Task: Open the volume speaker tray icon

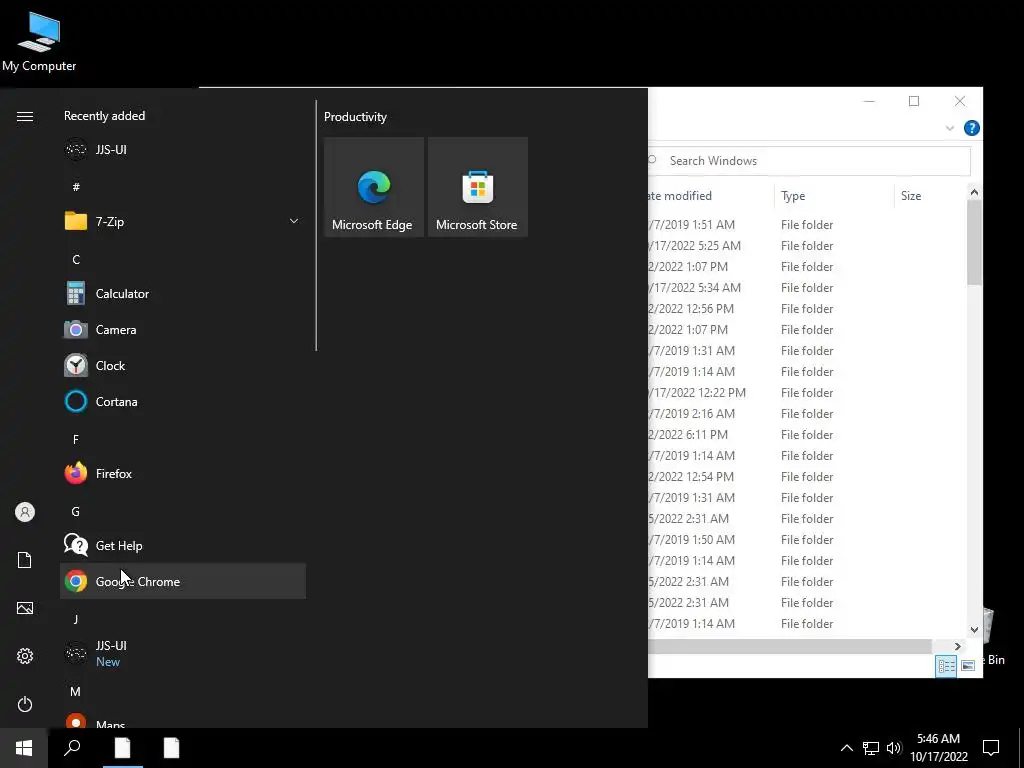Action: [x=894, y=748]
